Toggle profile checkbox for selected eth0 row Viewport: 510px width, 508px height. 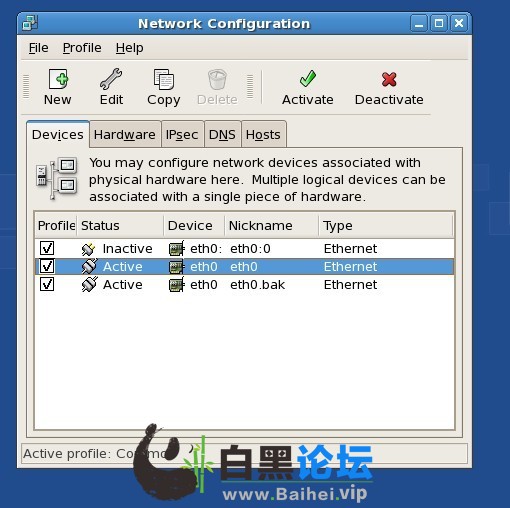click(47, 266)
